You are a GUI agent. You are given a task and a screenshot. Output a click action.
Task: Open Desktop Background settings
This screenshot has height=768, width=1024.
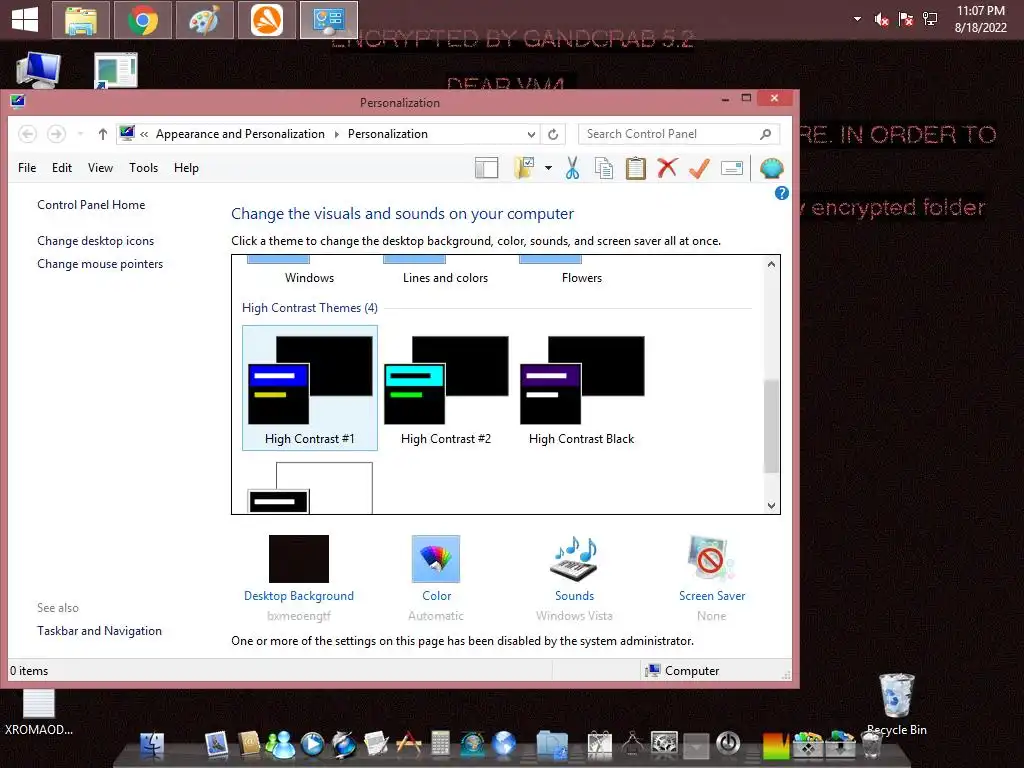tap(299, 578)
